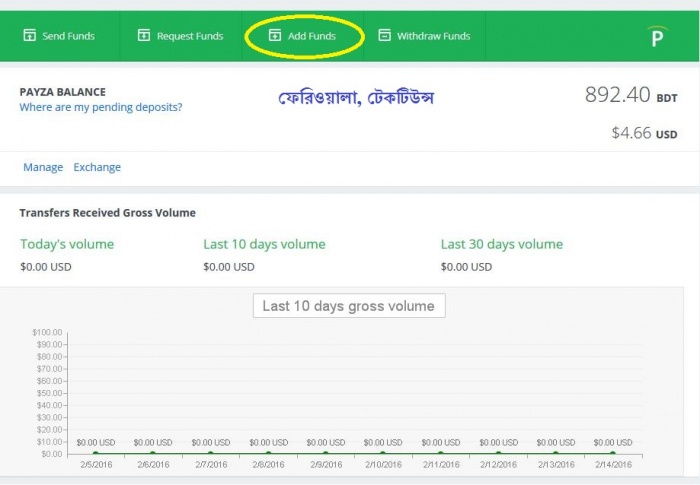Open 'Where are my pending deposits?' link

(x=101, y=107)
